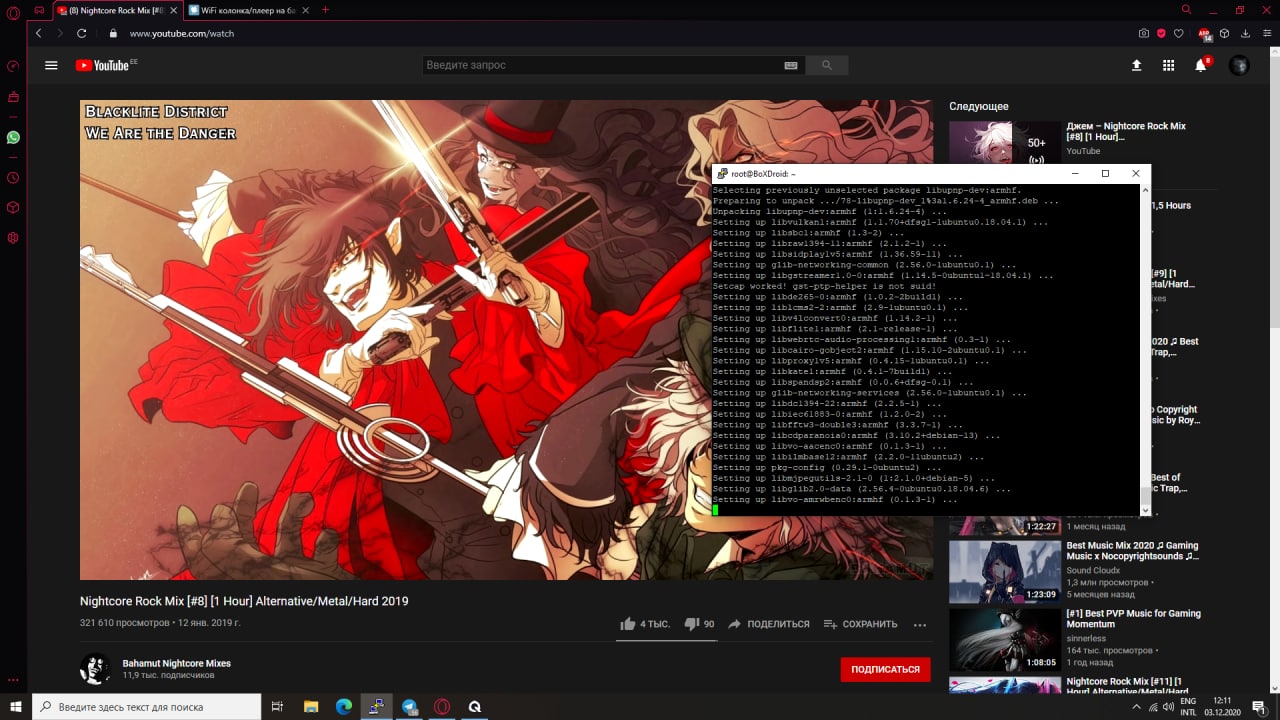The width and height of the screenshot is (1280, 720).
Task: Open Microsoft Edge from taskbar
Action: [344, 706]
